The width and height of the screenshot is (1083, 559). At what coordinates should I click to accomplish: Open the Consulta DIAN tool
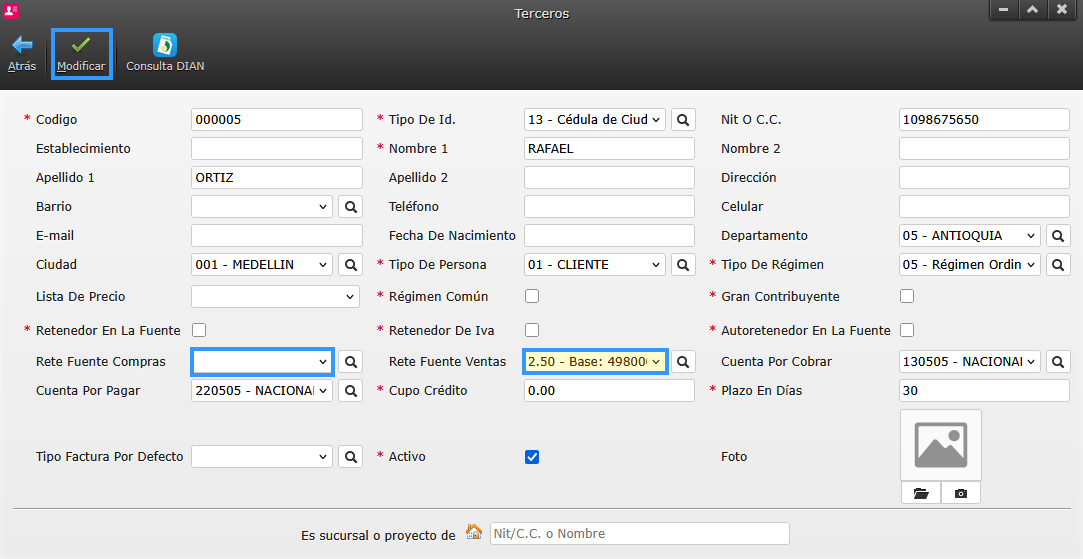pos(165,46)
